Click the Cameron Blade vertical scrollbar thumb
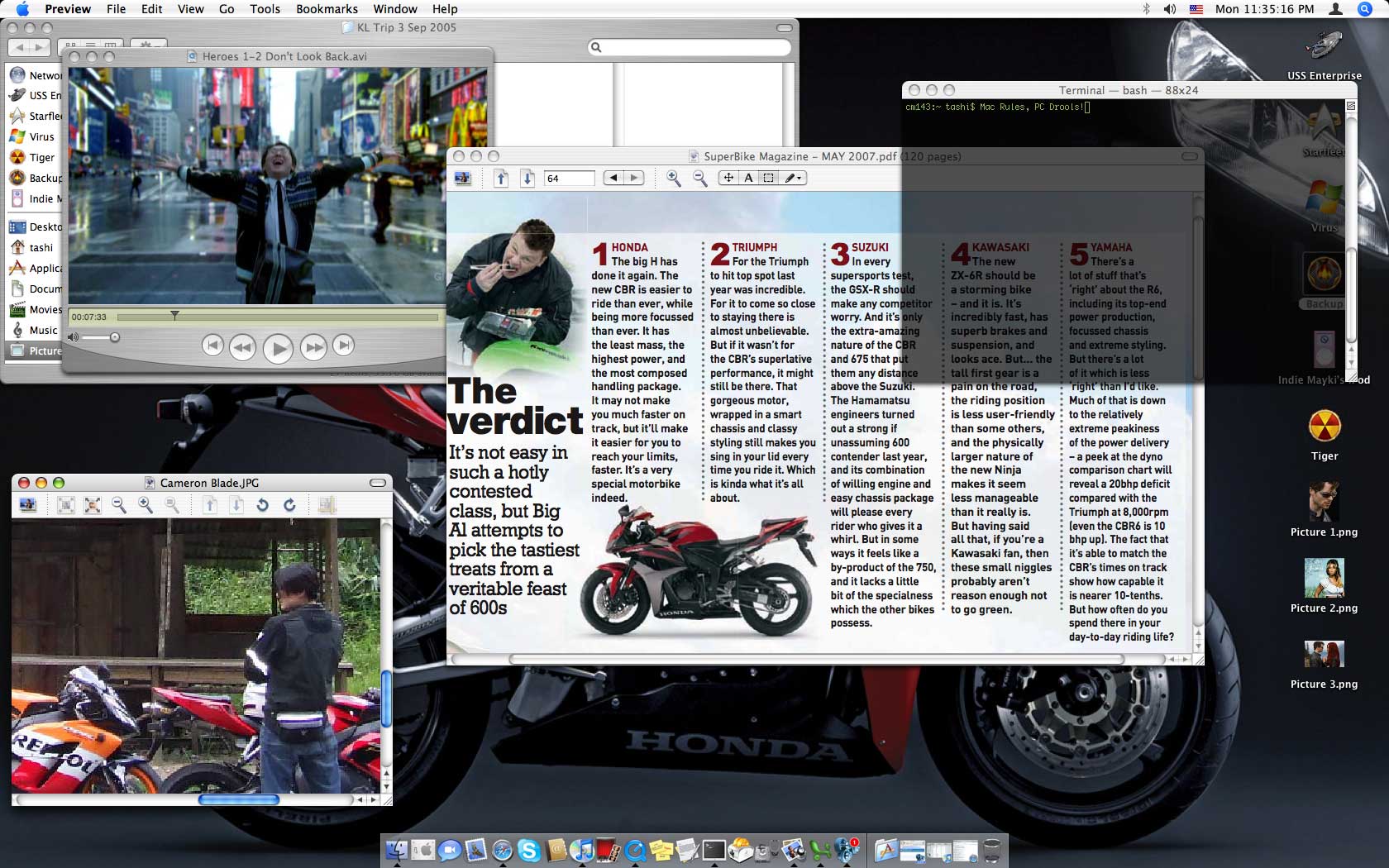The image size is (1389, 868). (x=386, y=699)
